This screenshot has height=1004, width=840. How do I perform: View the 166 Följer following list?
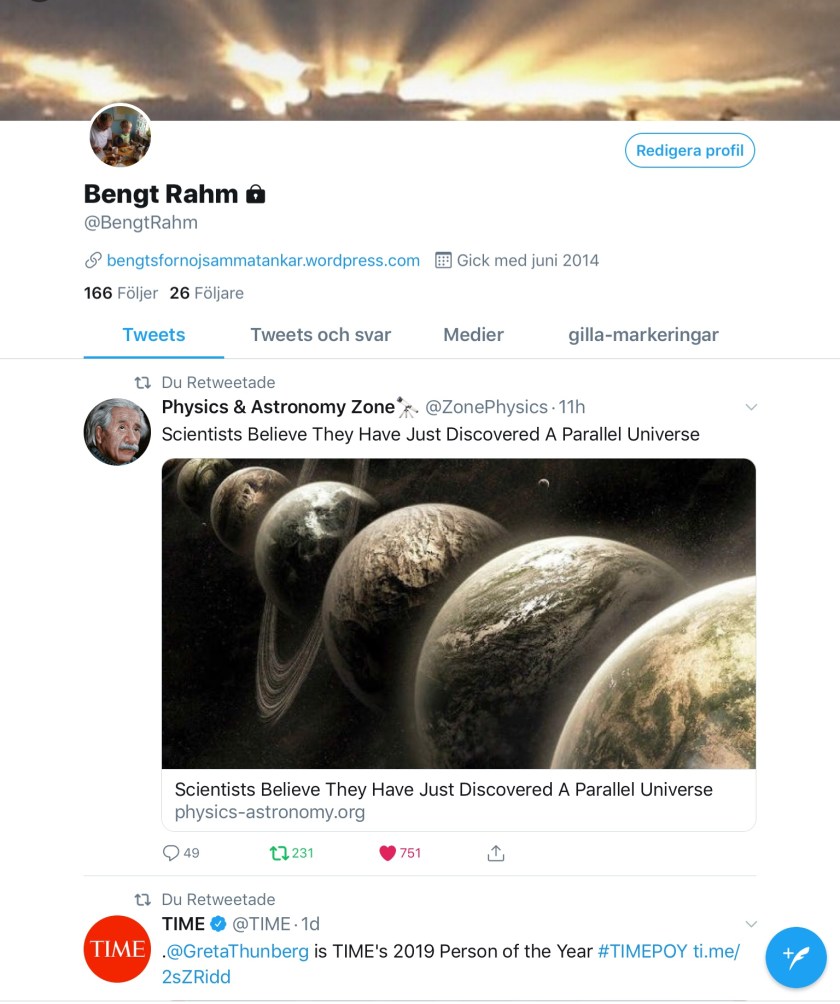coord(121,293)
